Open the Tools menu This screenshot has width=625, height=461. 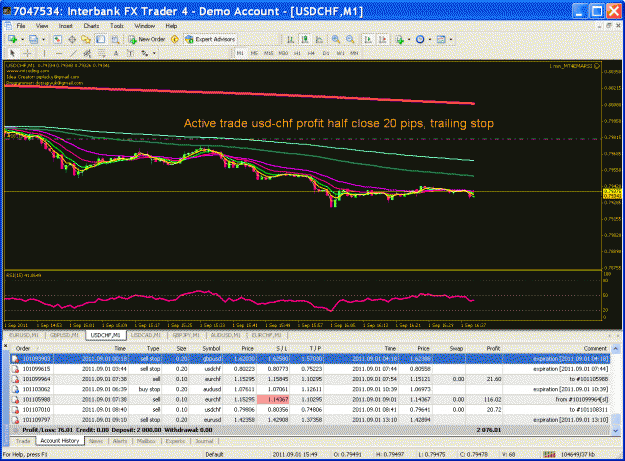tap(117, 26)
